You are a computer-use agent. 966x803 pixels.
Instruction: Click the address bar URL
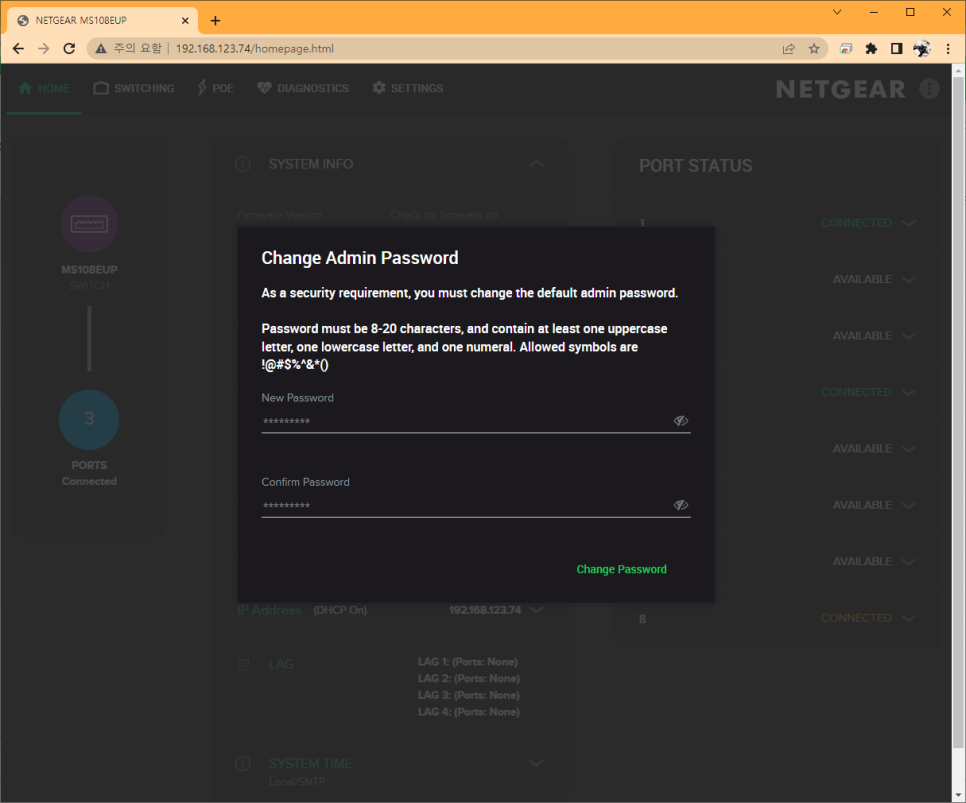(x=254, y=49)
